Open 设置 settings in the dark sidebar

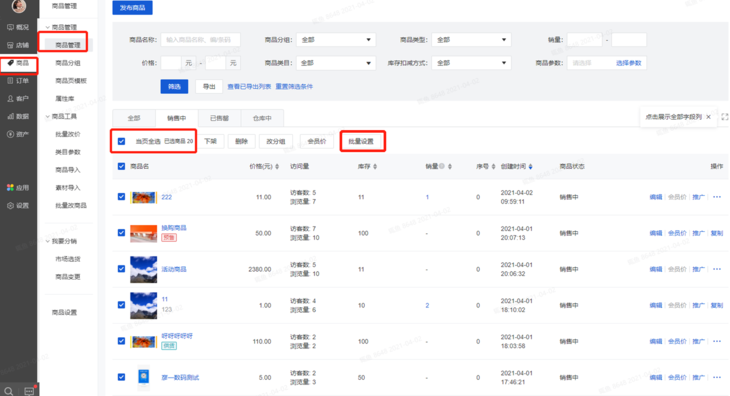click(18, 205)
